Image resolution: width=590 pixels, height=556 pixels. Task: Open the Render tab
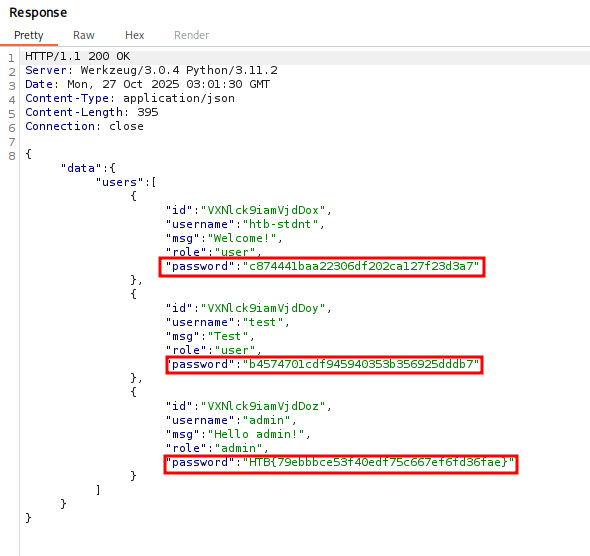point(191,35)
